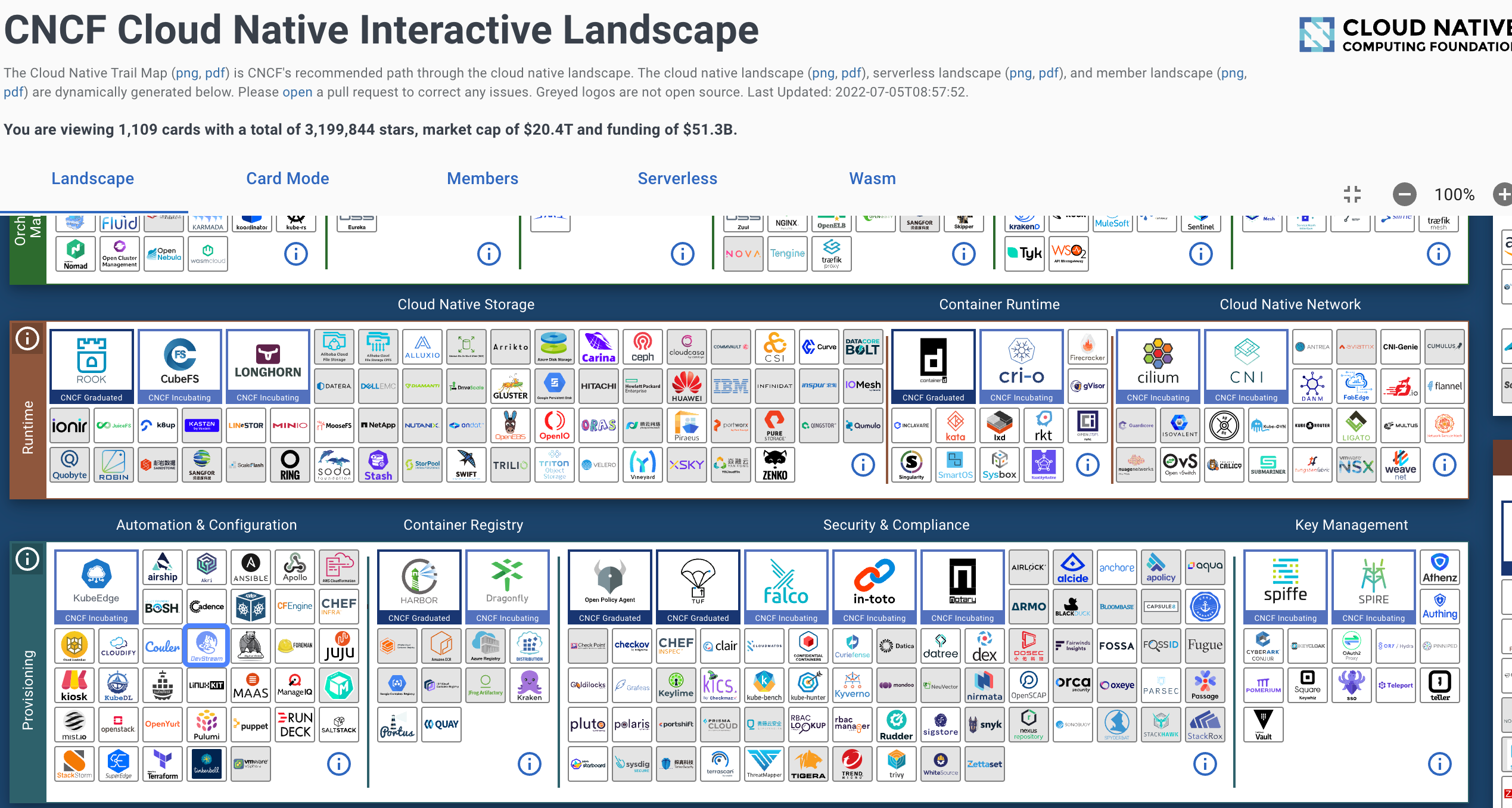
Task: Click the Open Policy Agent card
Action: pos(609,586)
